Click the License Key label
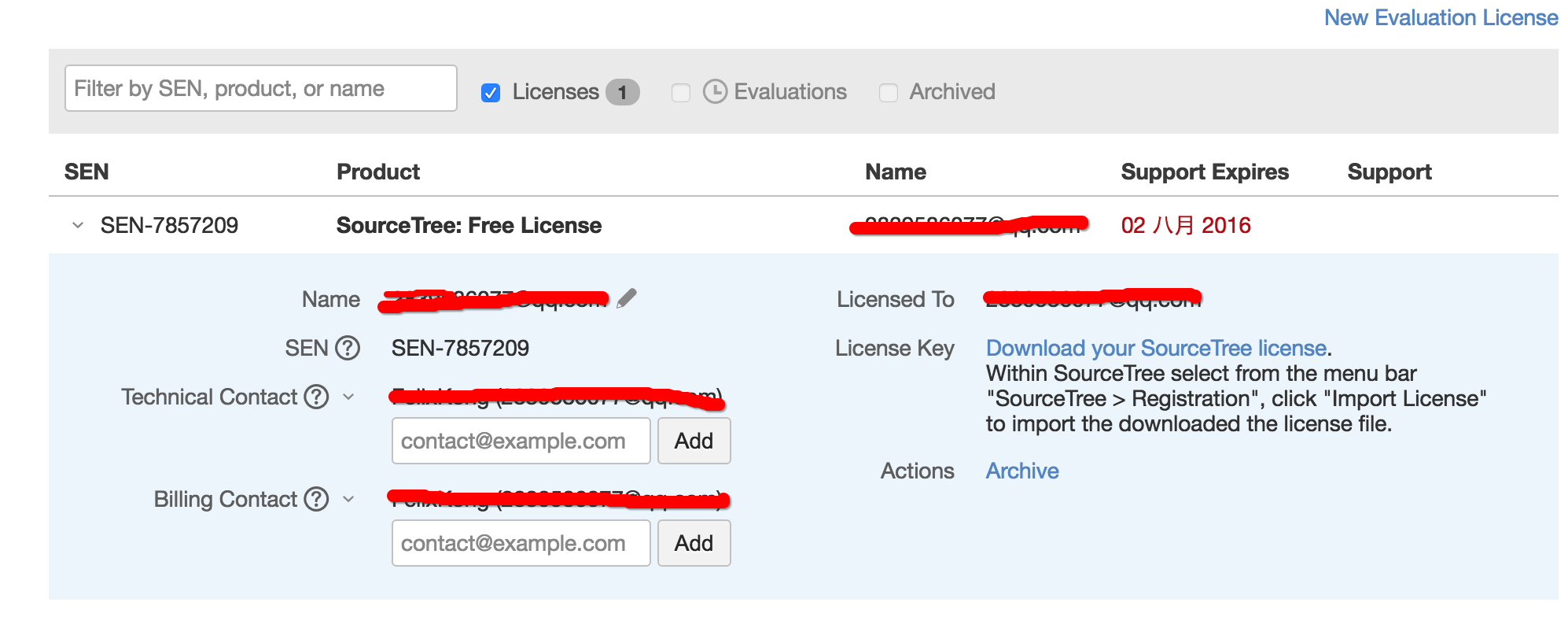1568x617 pixels. tap(895, 348)
